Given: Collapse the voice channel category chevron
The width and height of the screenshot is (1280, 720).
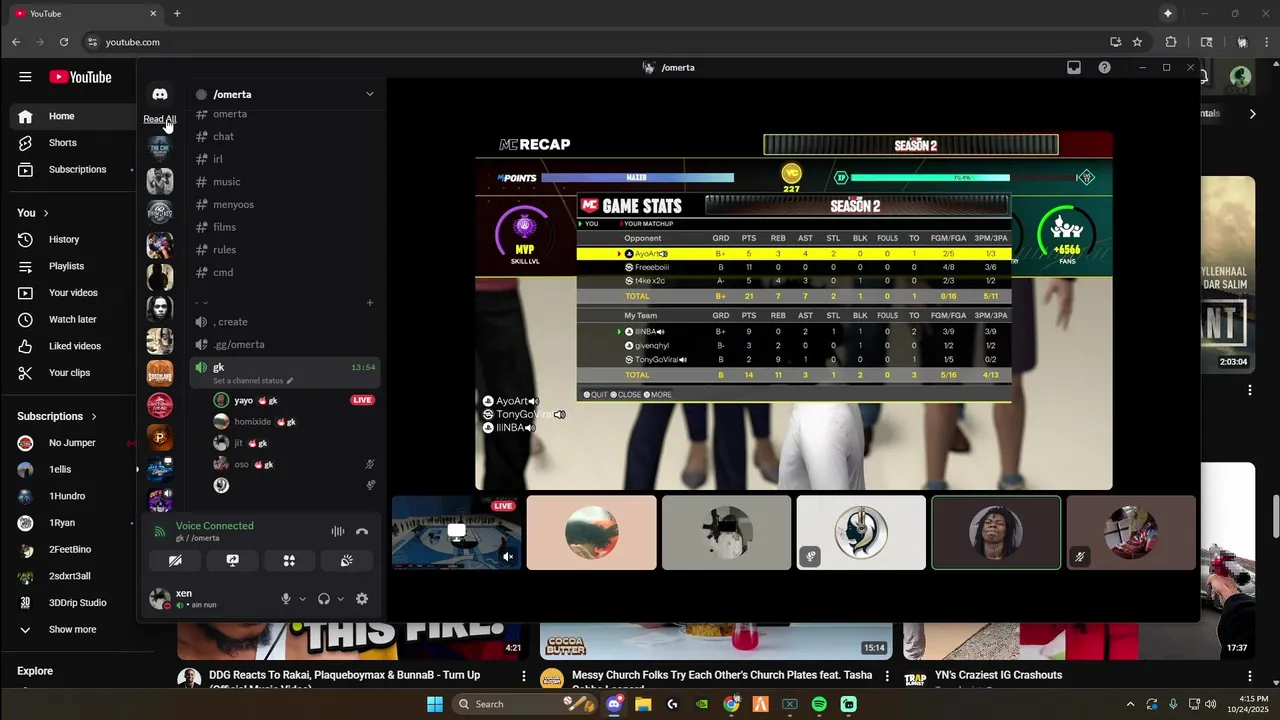Looking at the screenshot, I should [x=204, y=302].
